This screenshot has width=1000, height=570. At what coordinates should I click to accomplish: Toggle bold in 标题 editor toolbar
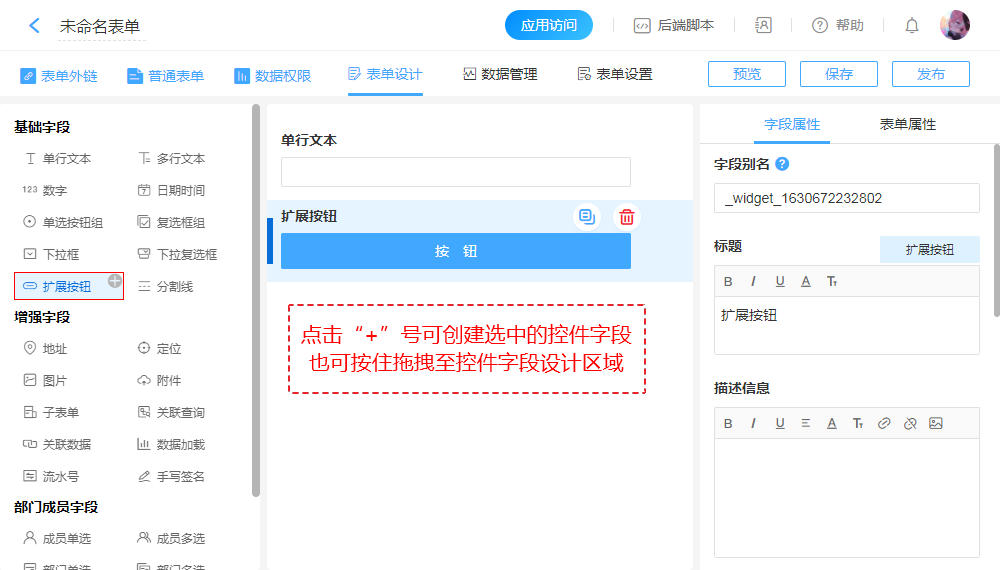click(728, 281)
